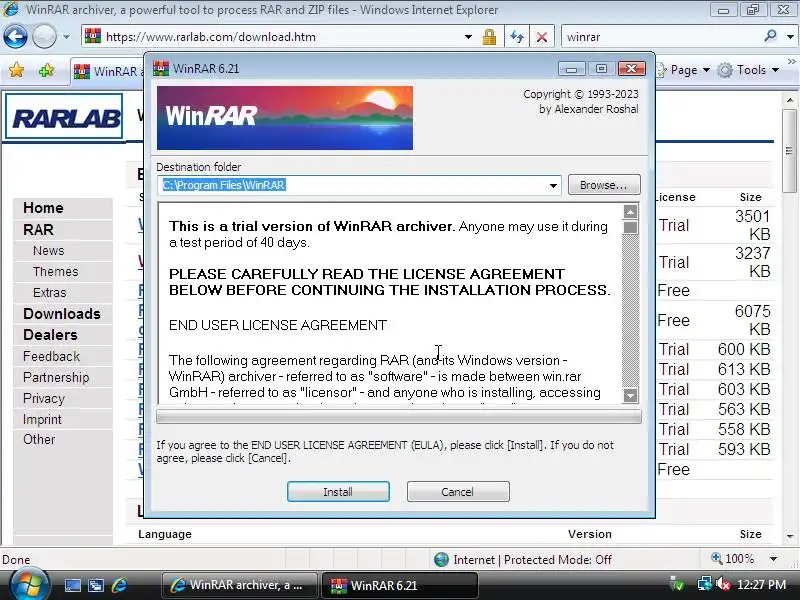The height and width of the screenshot is (600, 800).
Task: Click the Install button
Action: point(338,491)
